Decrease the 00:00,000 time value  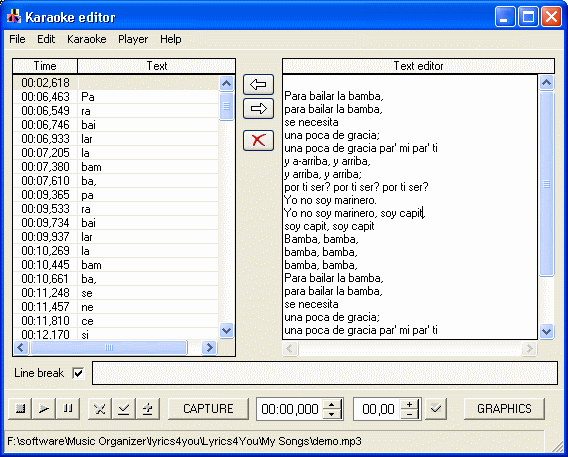[331, 414]
